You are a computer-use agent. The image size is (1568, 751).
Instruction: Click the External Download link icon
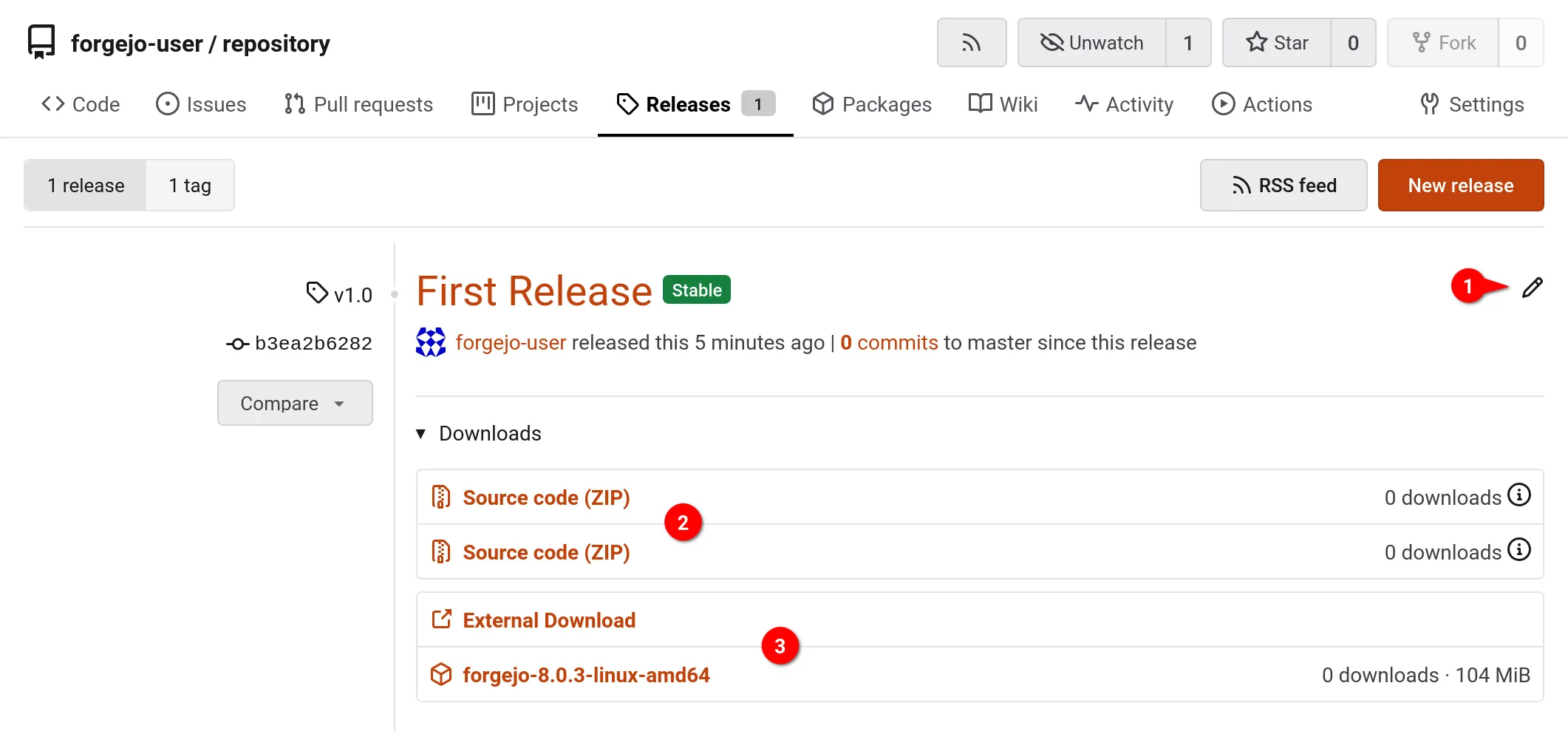point(441,619)
